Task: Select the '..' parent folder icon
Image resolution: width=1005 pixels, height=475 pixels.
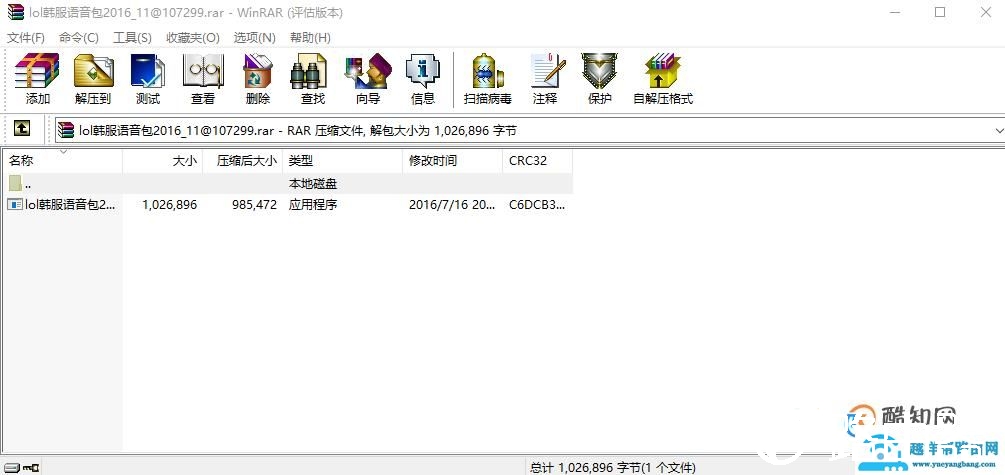Action: [15, 184]
